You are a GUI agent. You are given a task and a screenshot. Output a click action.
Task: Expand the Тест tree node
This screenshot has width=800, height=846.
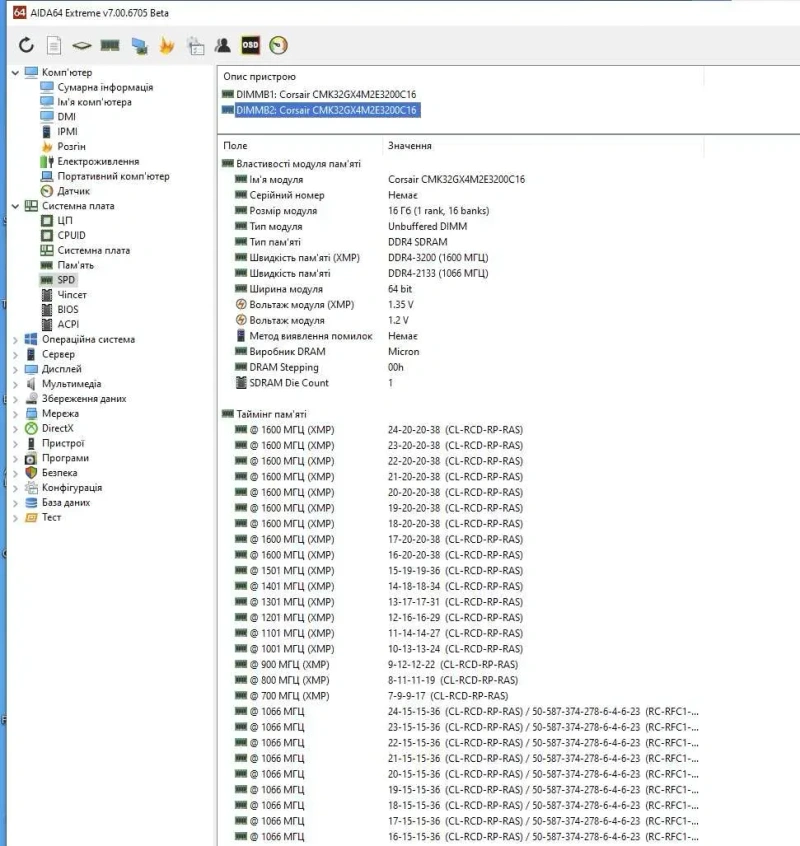pos(15,518)
